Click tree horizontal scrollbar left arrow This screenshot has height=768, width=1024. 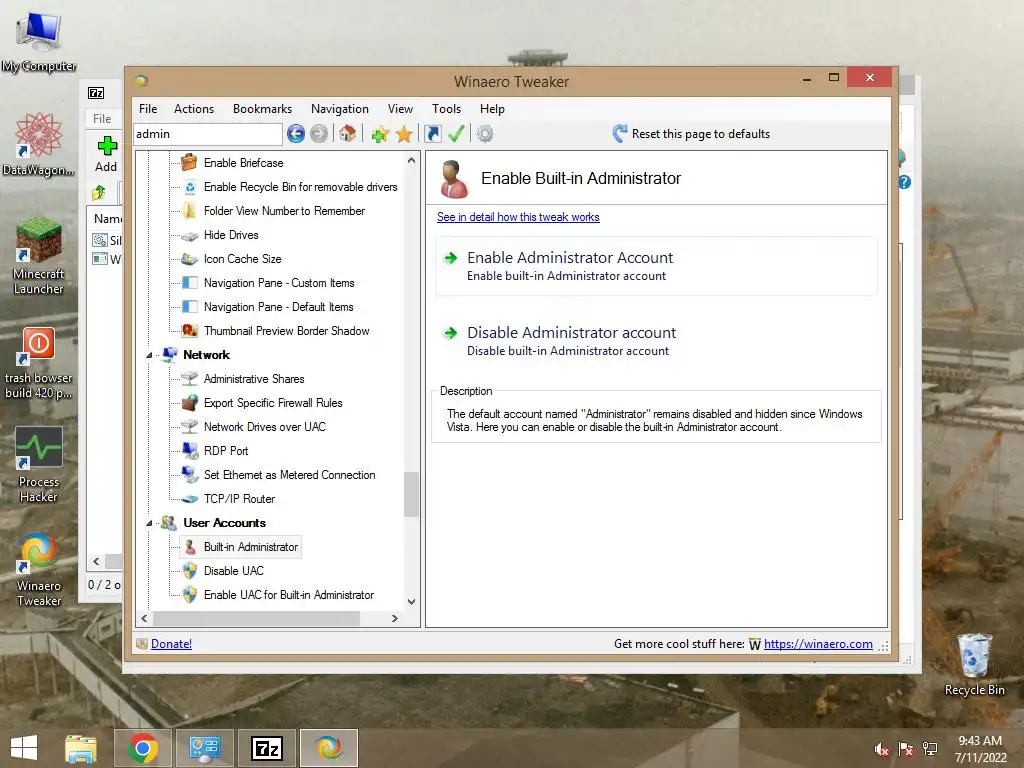pyautogui.click(x=144, y=618)
